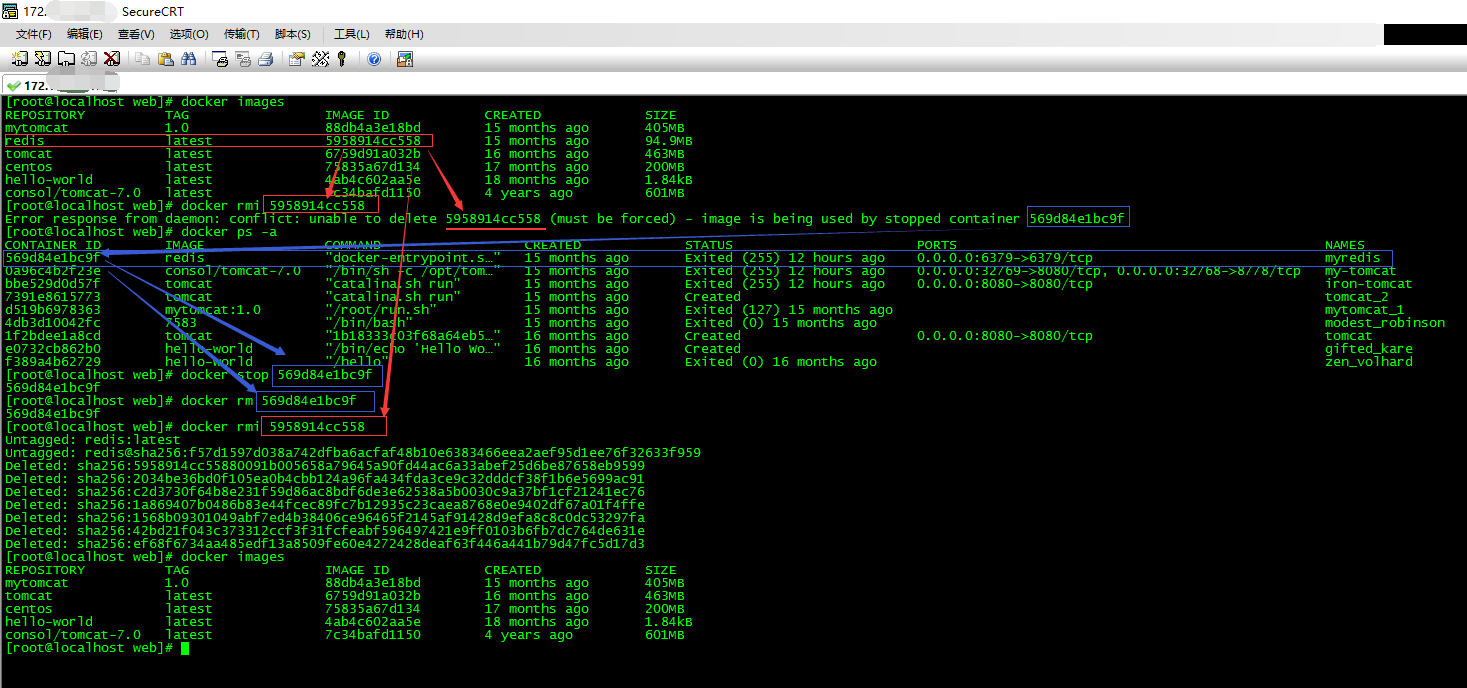Click the Public Key assistant key icon
1467x688 pixels.
(x=341, y=59)
